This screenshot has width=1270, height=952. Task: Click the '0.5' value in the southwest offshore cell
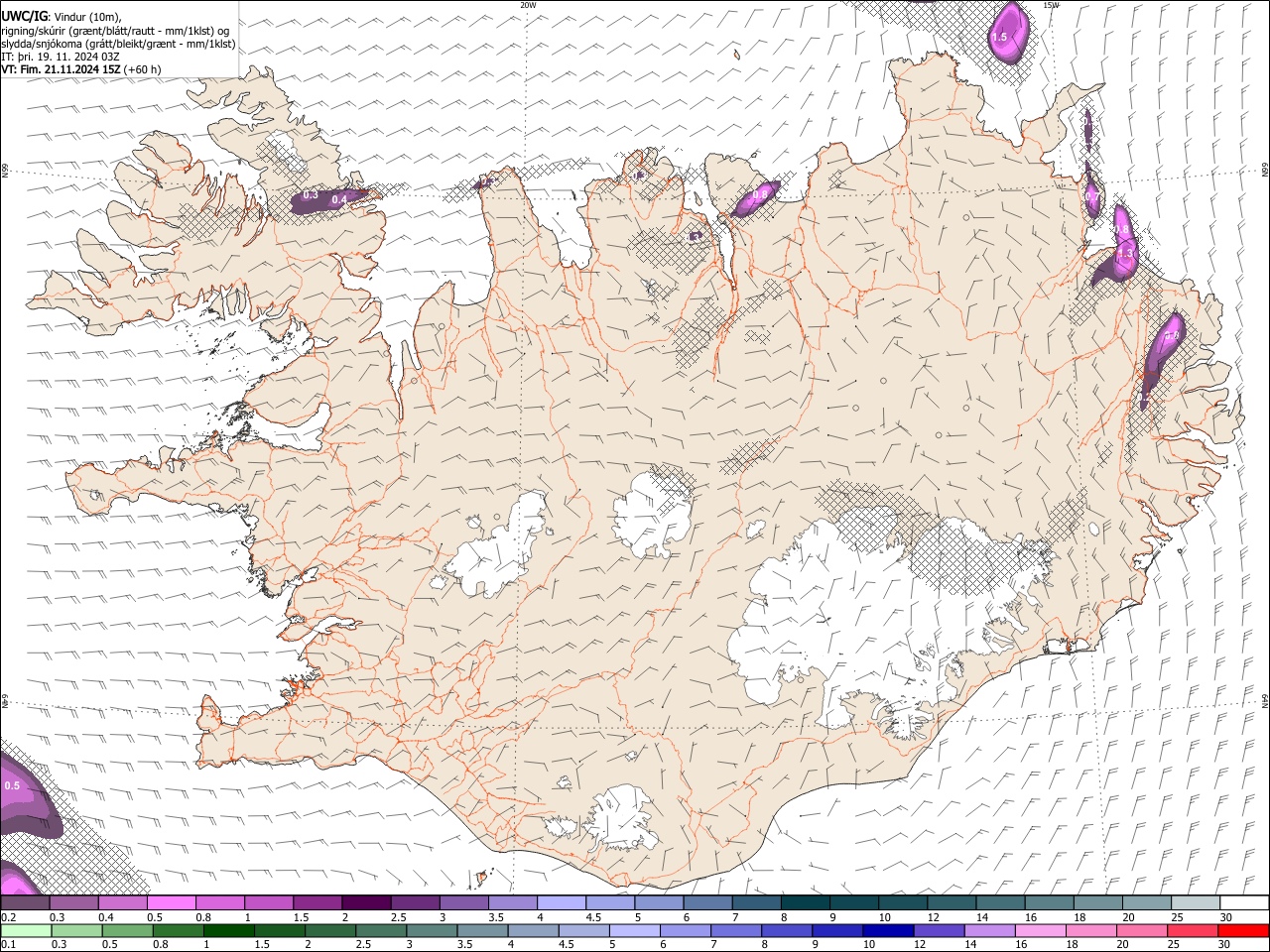pyautogui.click(x=12, y=785)
